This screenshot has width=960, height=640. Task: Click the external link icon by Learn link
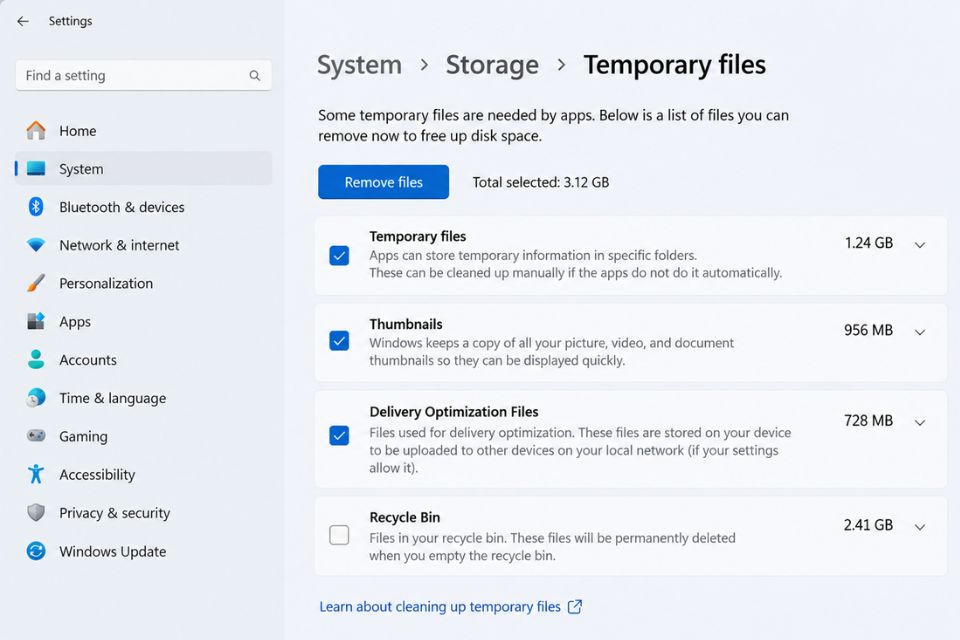click(575, 606)
